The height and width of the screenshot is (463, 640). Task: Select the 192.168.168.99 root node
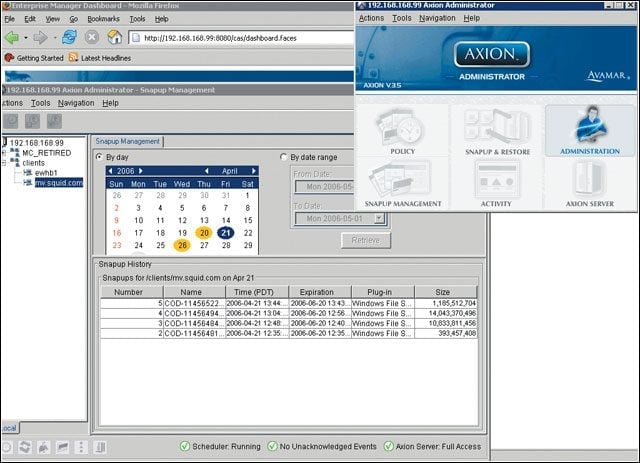click(36, 143)
